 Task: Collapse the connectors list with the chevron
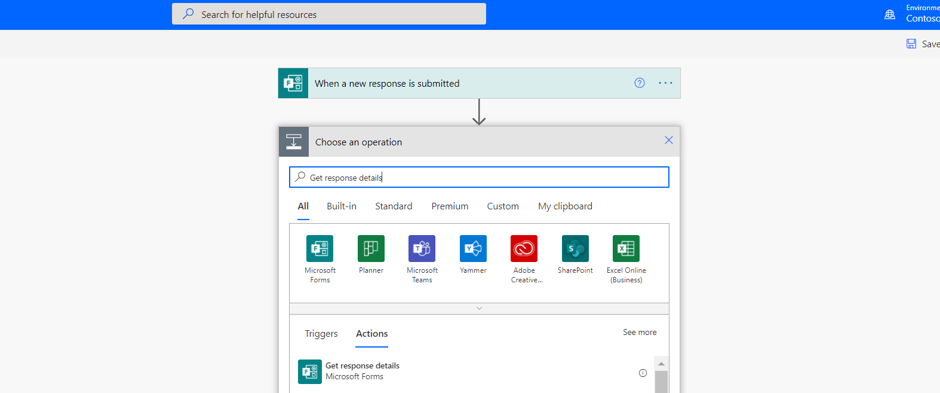coord(479,308)
